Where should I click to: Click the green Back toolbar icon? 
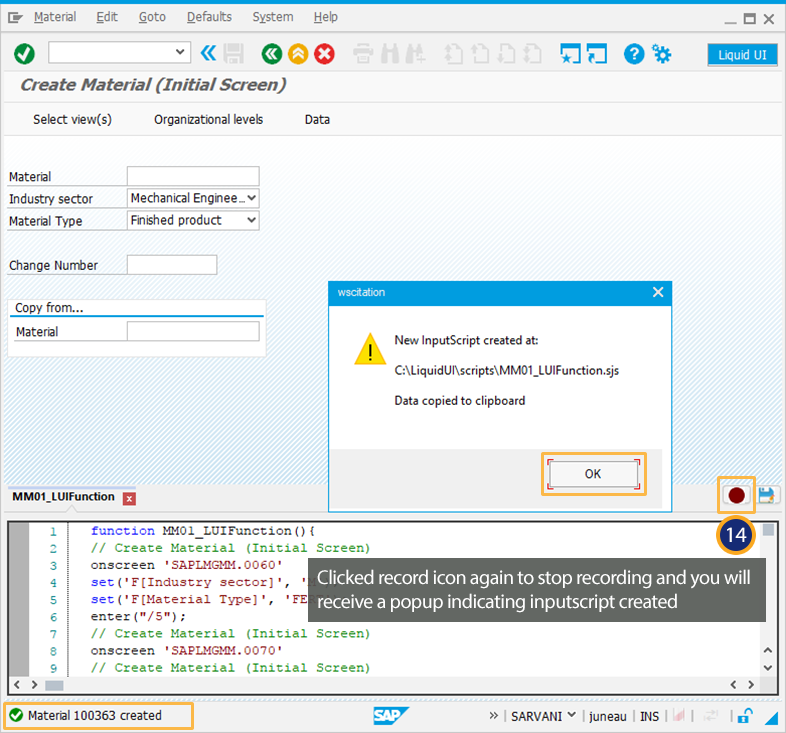[272, 54]
